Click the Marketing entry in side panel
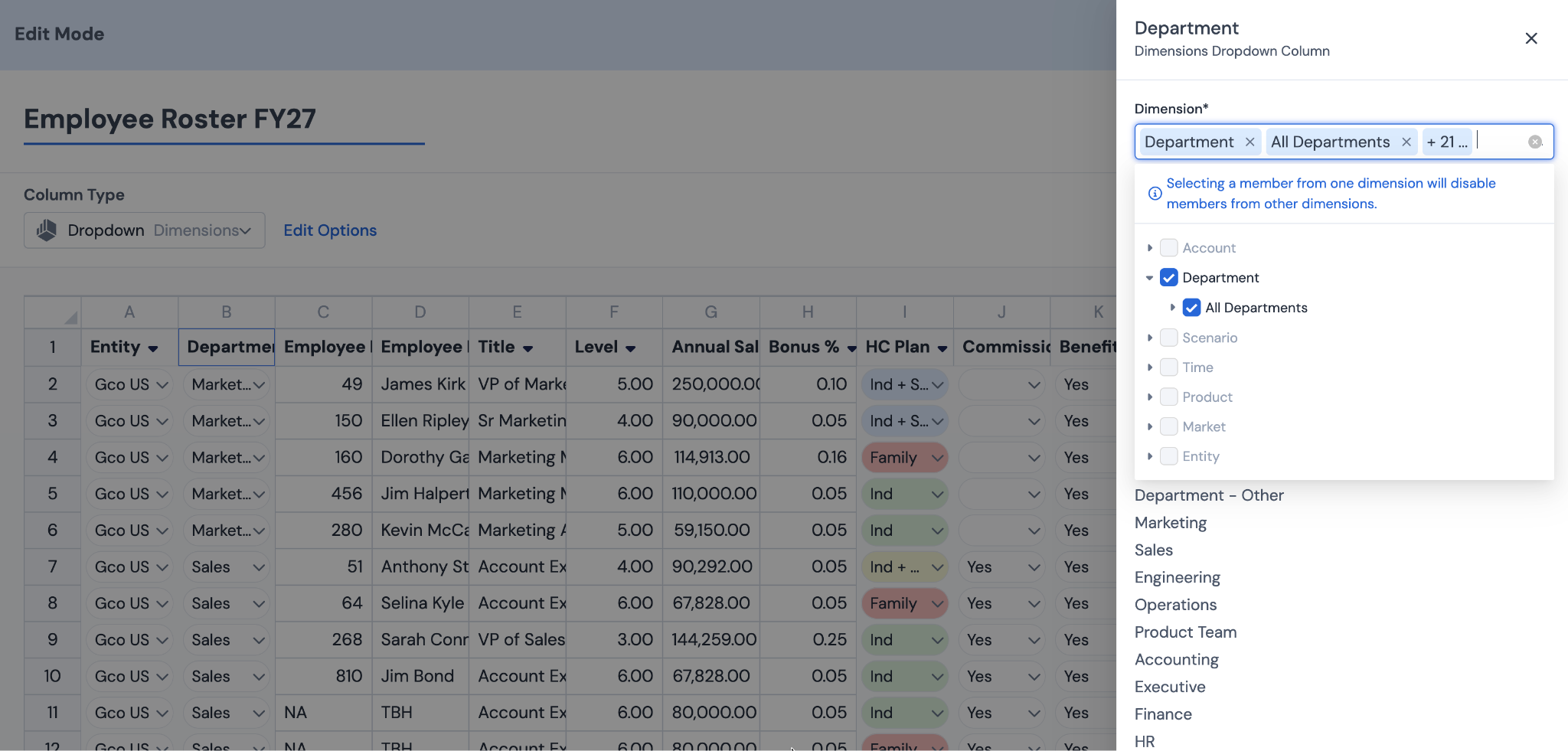The image size is (1568, 751). (1171, 523)
